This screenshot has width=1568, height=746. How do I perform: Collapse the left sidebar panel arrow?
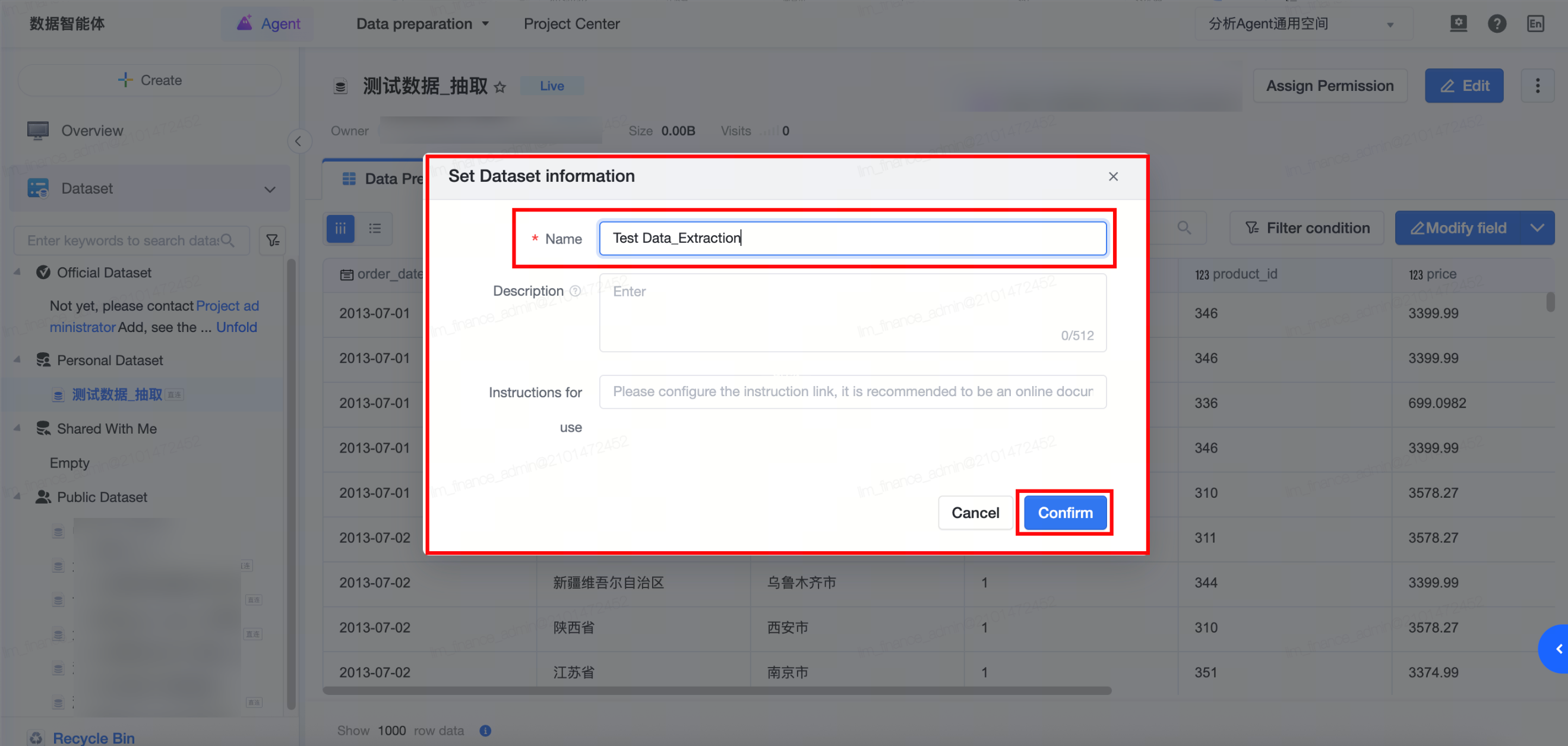pos(298,142)
